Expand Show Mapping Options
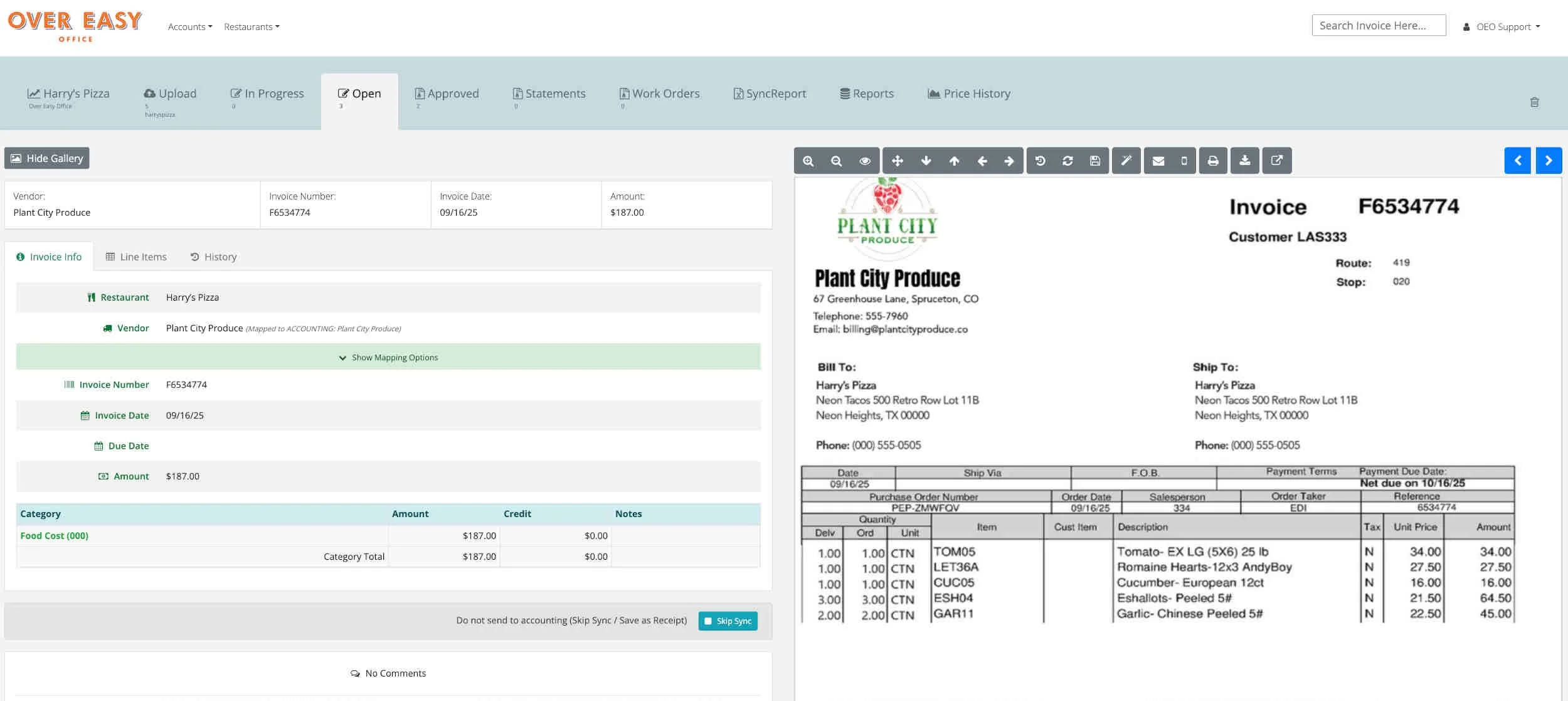This screenshot has width=1568, height=701. point(388,357)
